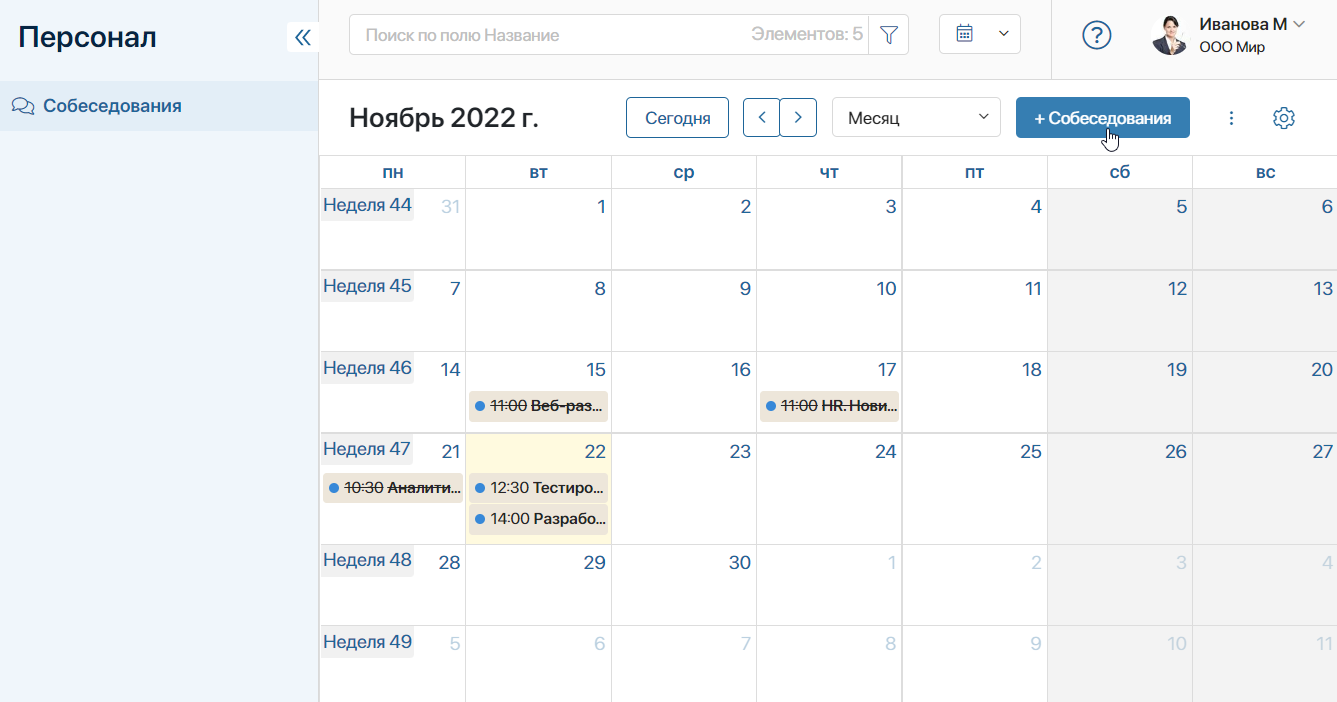
Task: Open the 12:30 Тестиро... event
Action: (538, 488)
